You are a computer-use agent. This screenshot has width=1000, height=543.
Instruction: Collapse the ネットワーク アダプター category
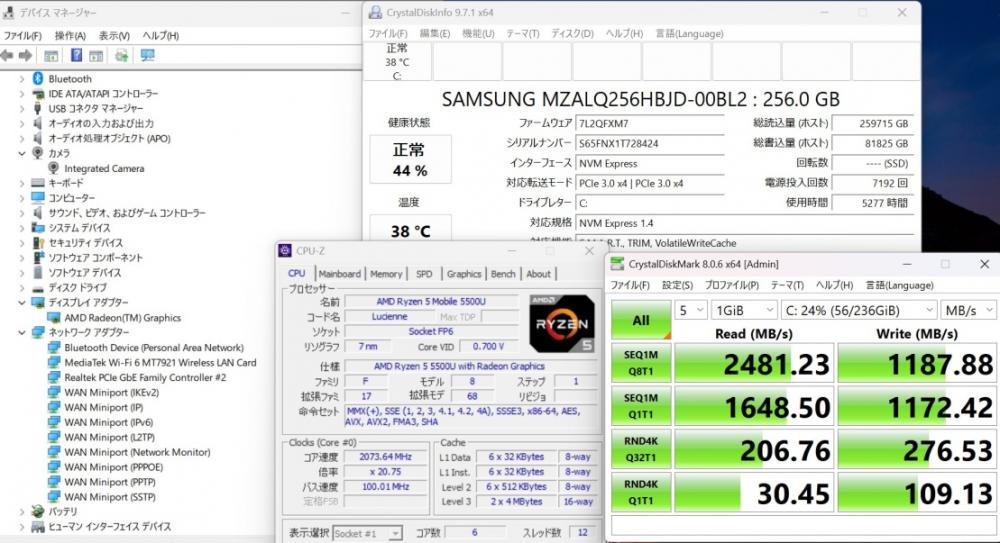point(22,332)
